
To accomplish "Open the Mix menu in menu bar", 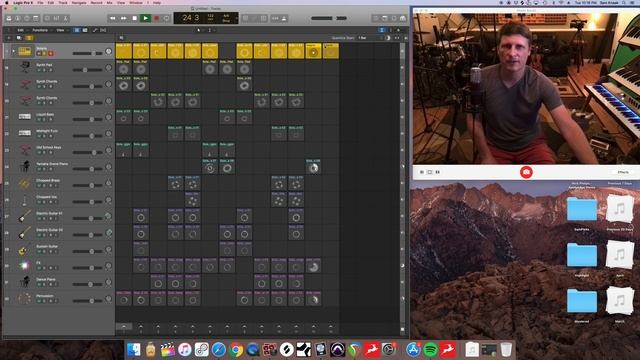I will [x=109, y=2].
